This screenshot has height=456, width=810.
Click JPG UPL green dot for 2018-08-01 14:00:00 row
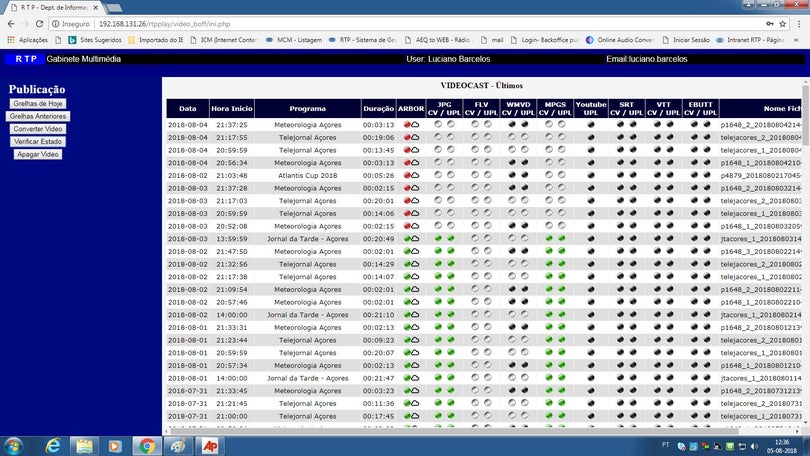click(x=450, y=378)
